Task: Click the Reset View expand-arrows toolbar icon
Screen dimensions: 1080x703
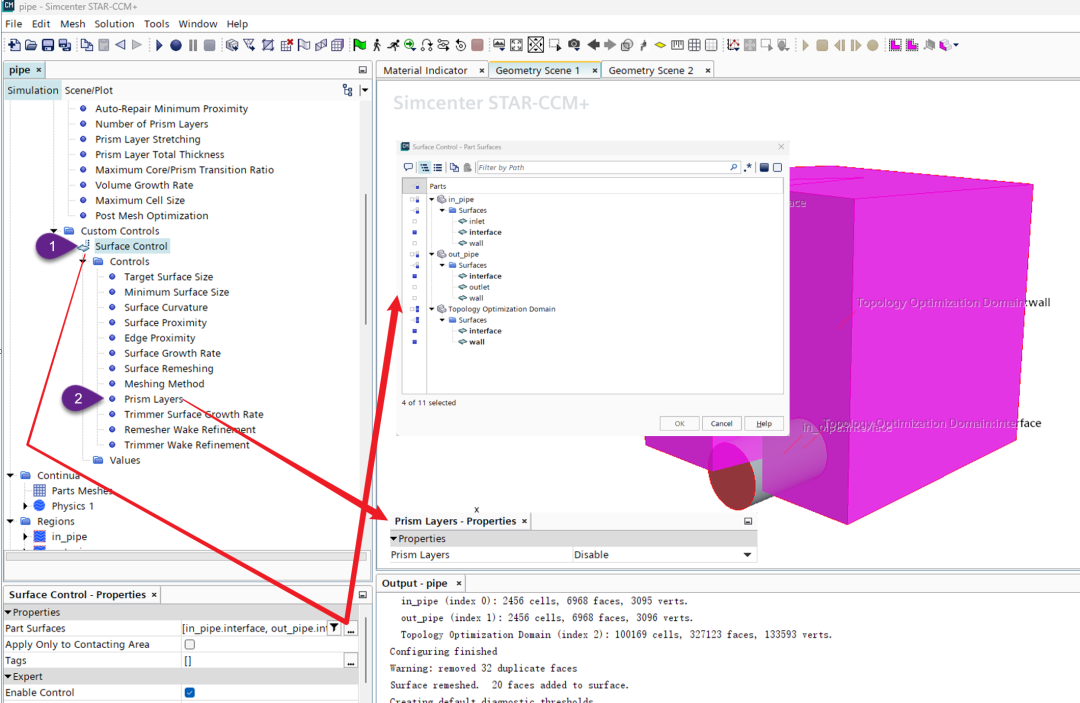Action: [517, 45]
